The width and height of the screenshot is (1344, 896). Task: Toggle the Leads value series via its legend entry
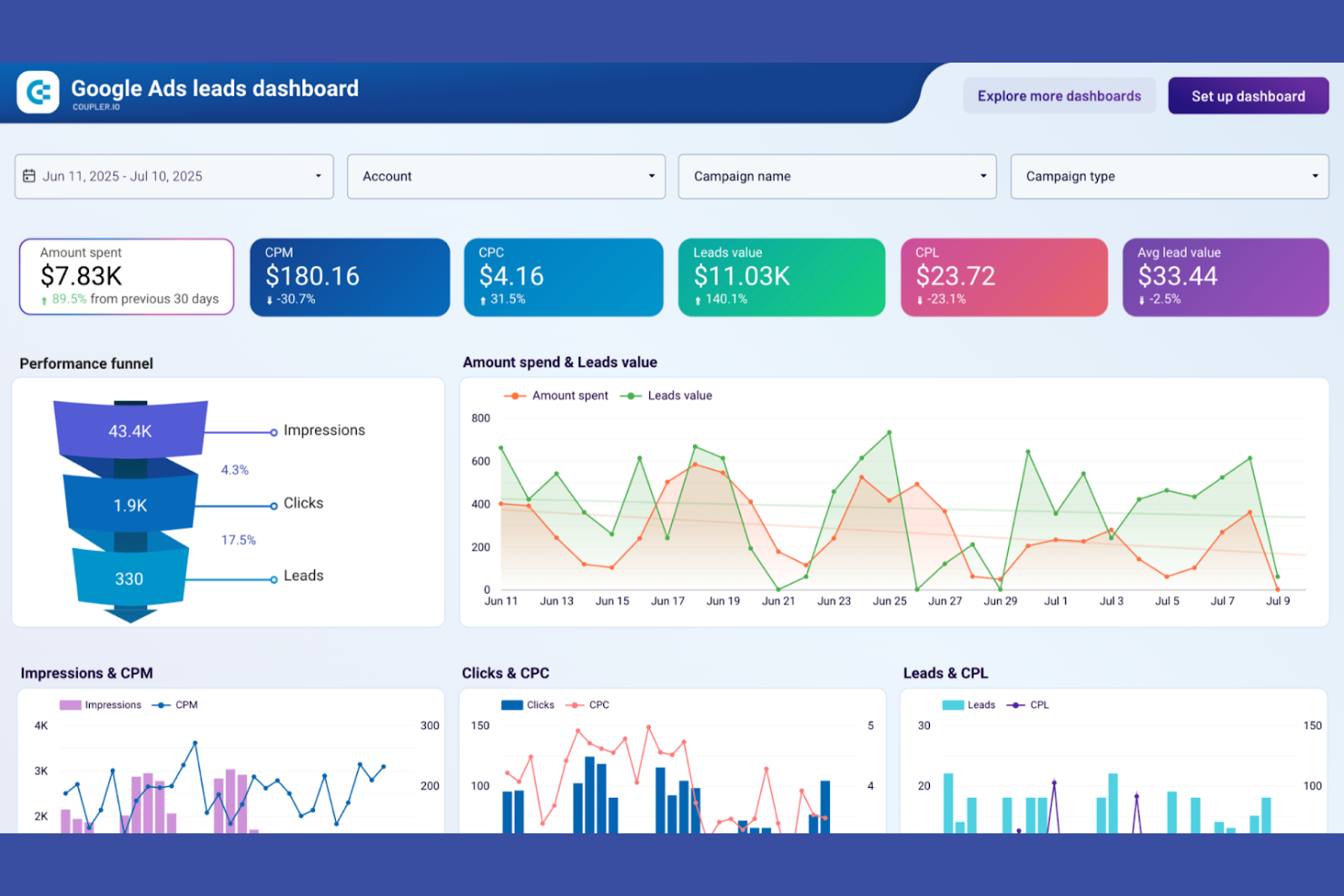click(679, 395)
